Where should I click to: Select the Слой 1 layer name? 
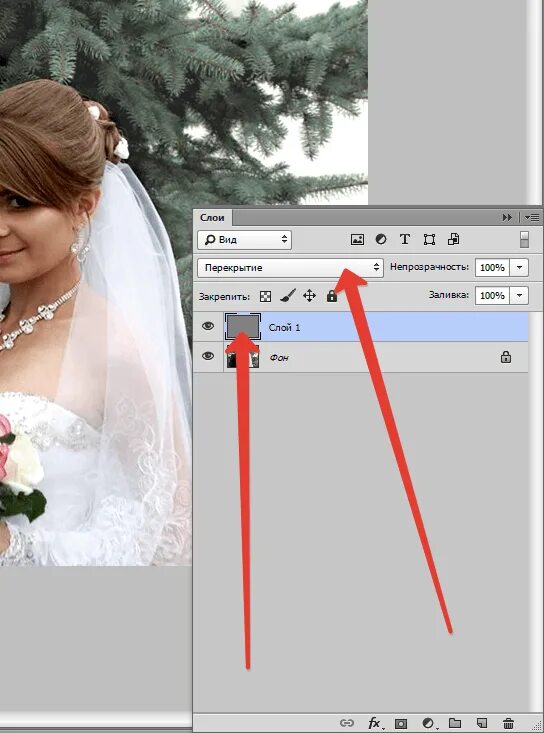tap(284, 327)
